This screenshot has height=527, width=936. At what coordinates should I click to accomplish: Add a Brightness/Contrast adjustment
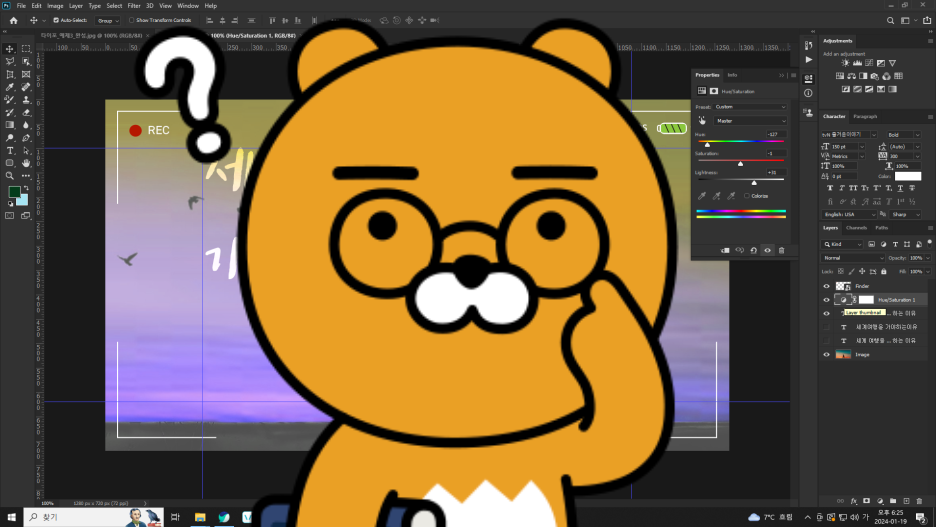click(845, 63)
